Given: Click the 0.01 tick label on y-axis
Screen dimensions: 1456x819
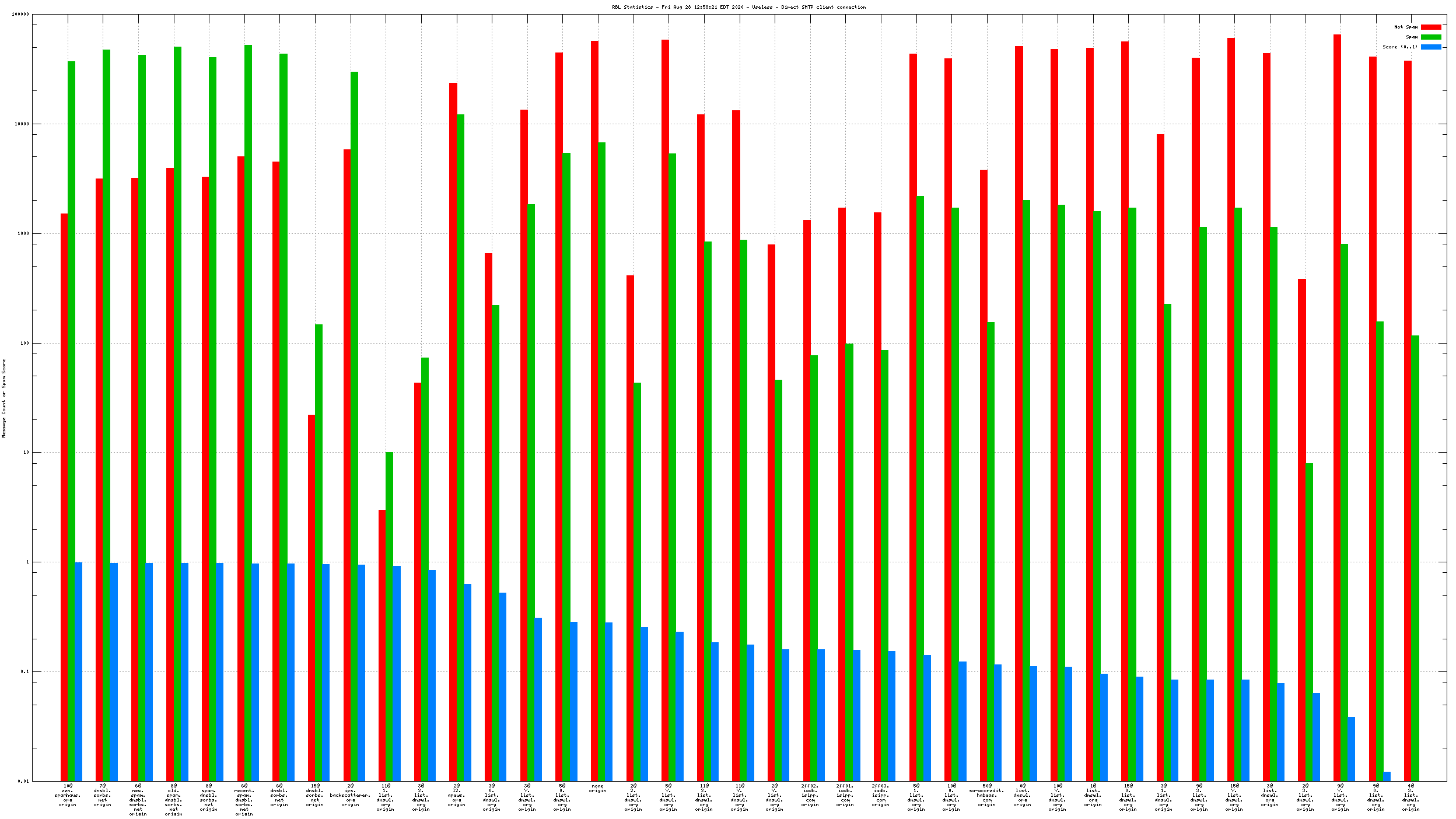Looking at the screenshot, I should [x=22, y=781].
